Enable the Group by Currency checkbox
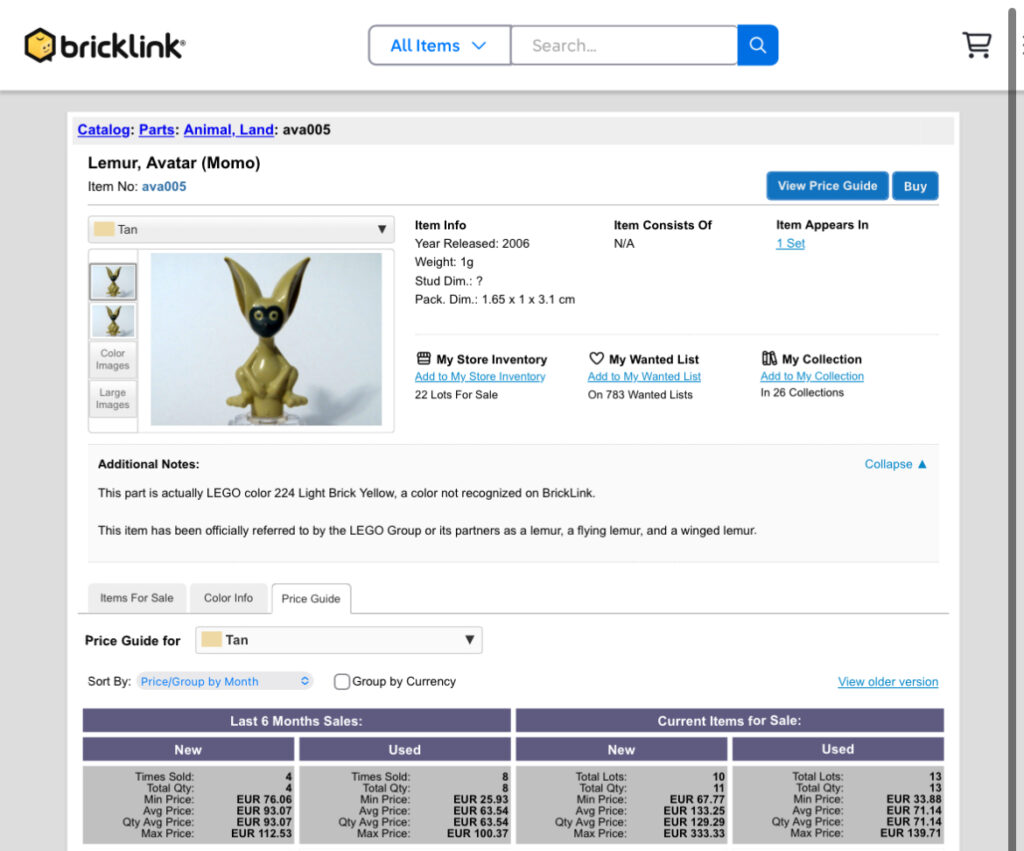1024x851 pixels. pyautogui.click(x=342, y=682)
